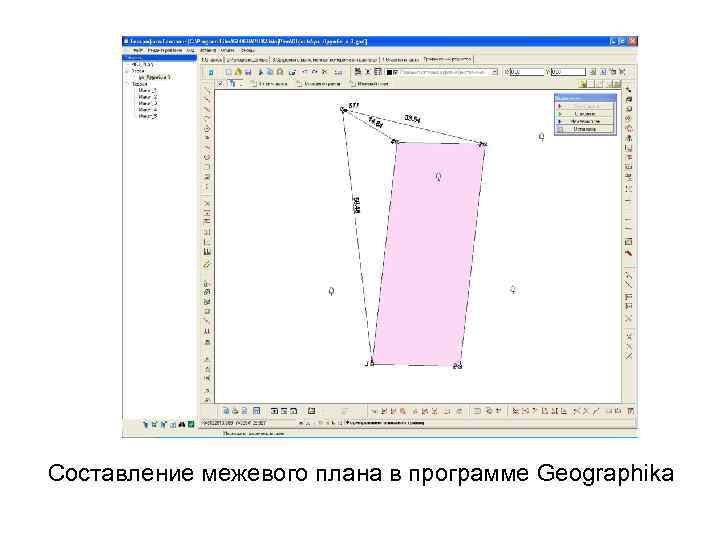Click the green icon beside the binoculars

(x=191, y=425)
